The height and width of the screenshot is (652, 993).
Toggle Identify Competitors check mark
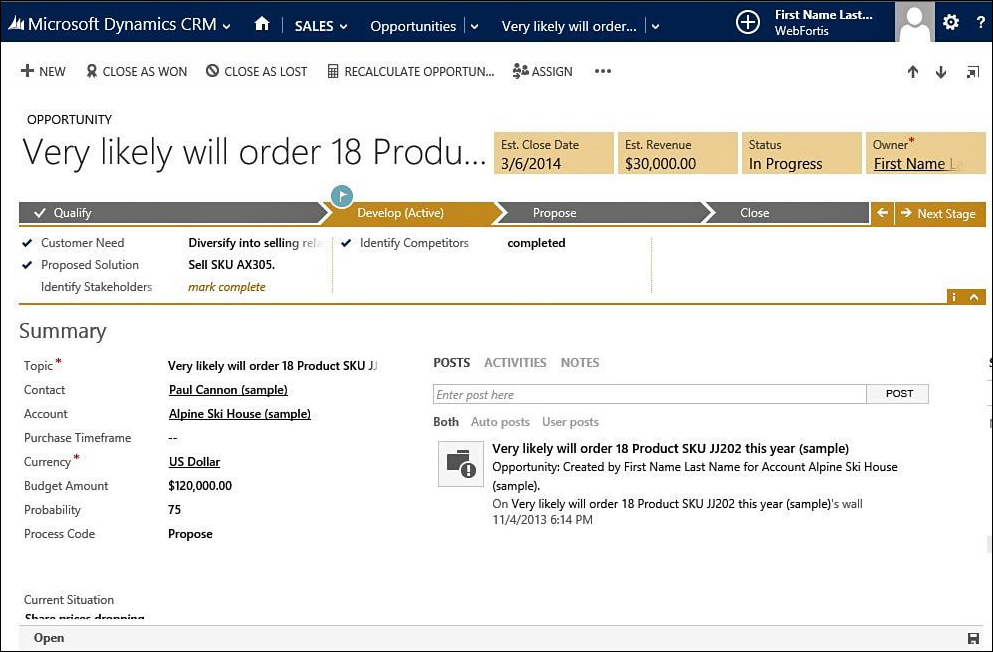point(346,243)
